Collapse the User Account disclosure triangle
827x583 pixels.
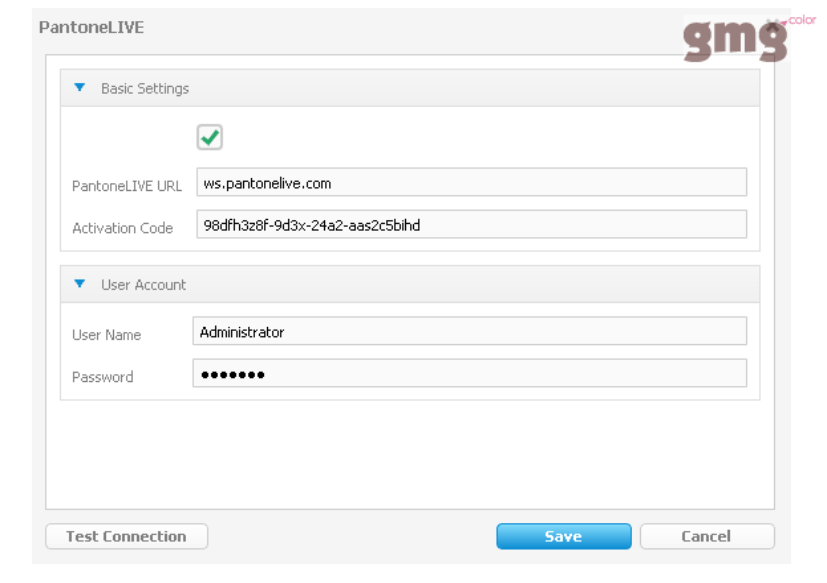pos(80,284)
